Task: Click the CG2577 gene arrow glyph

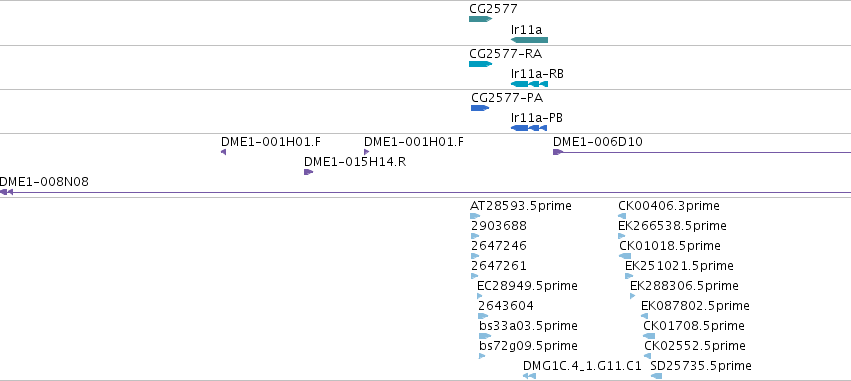Action: (x=480, y=19)
